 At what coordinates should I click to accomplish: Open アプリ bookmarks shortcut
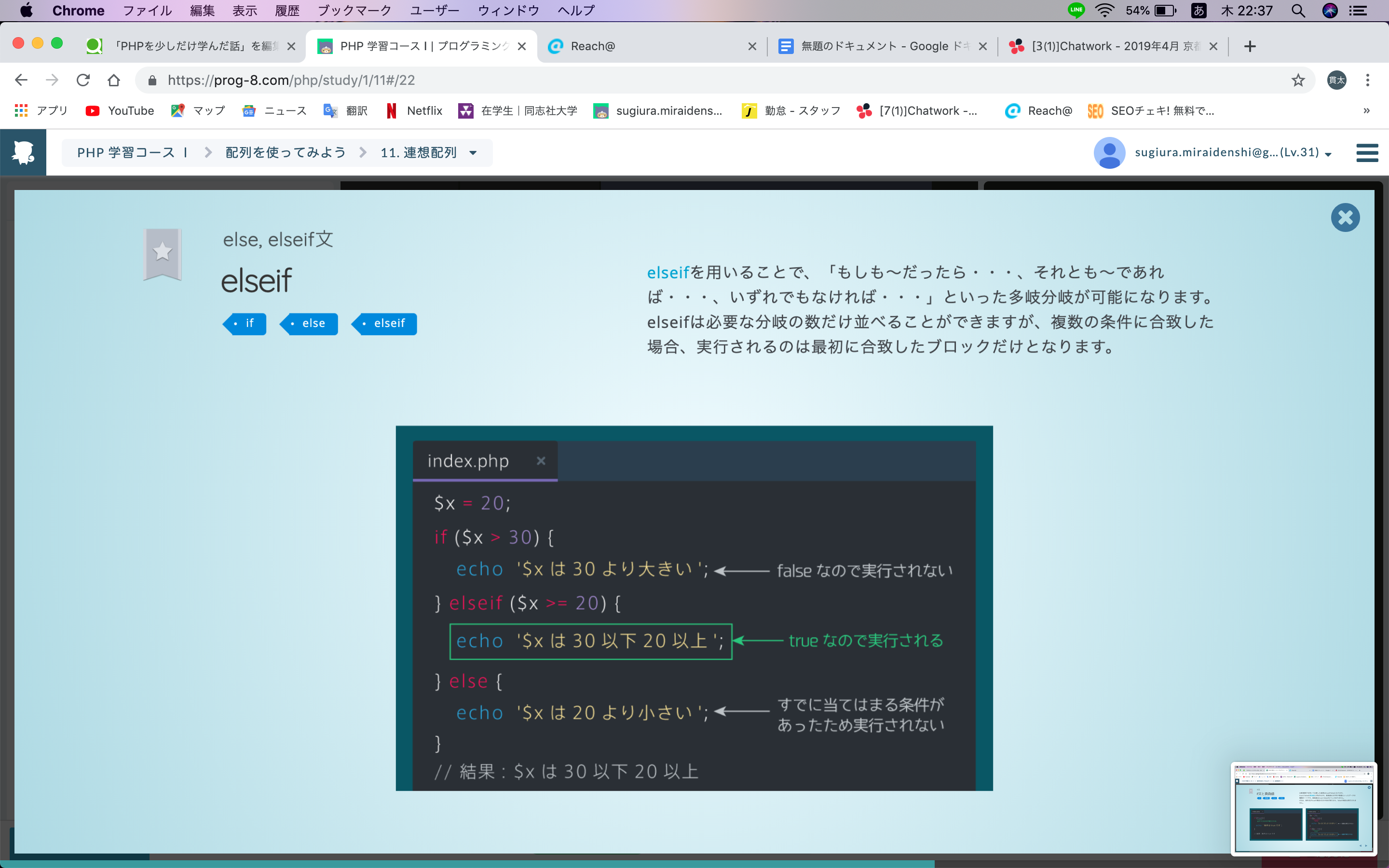(x=41, y=111)
